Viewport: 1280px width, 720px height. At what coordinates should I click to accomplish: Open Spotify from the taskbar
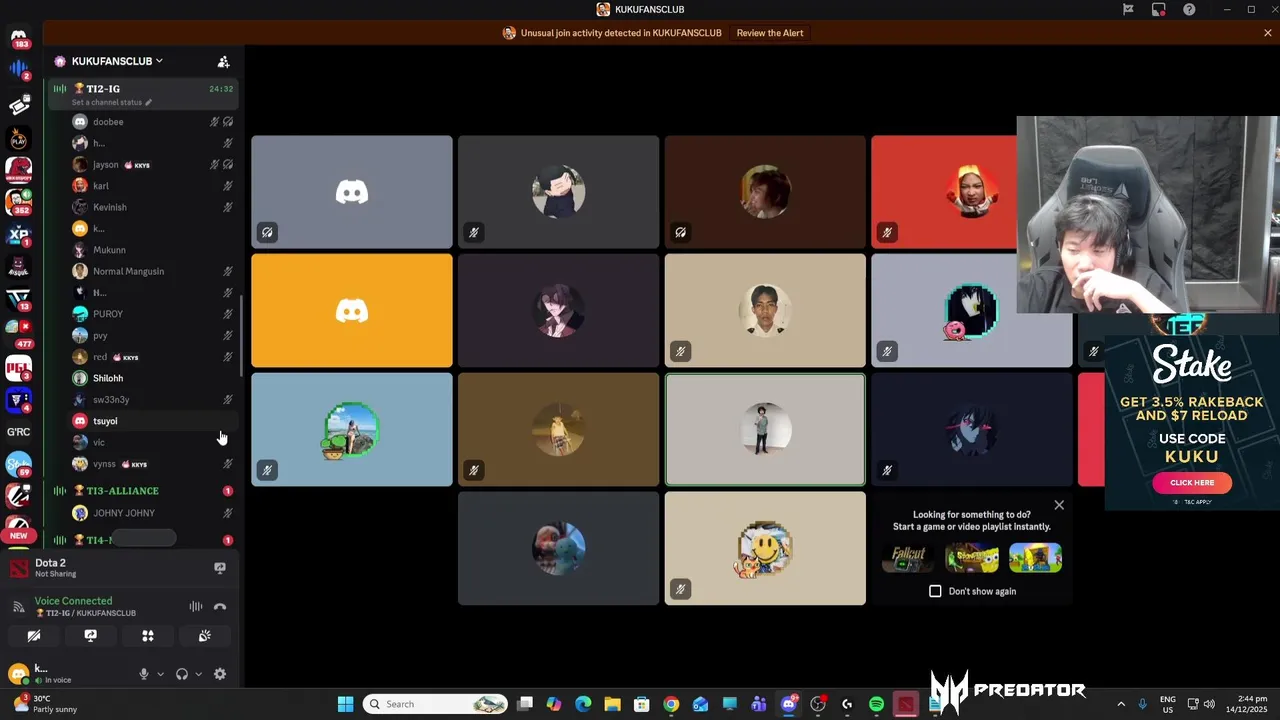pos(876,704)
